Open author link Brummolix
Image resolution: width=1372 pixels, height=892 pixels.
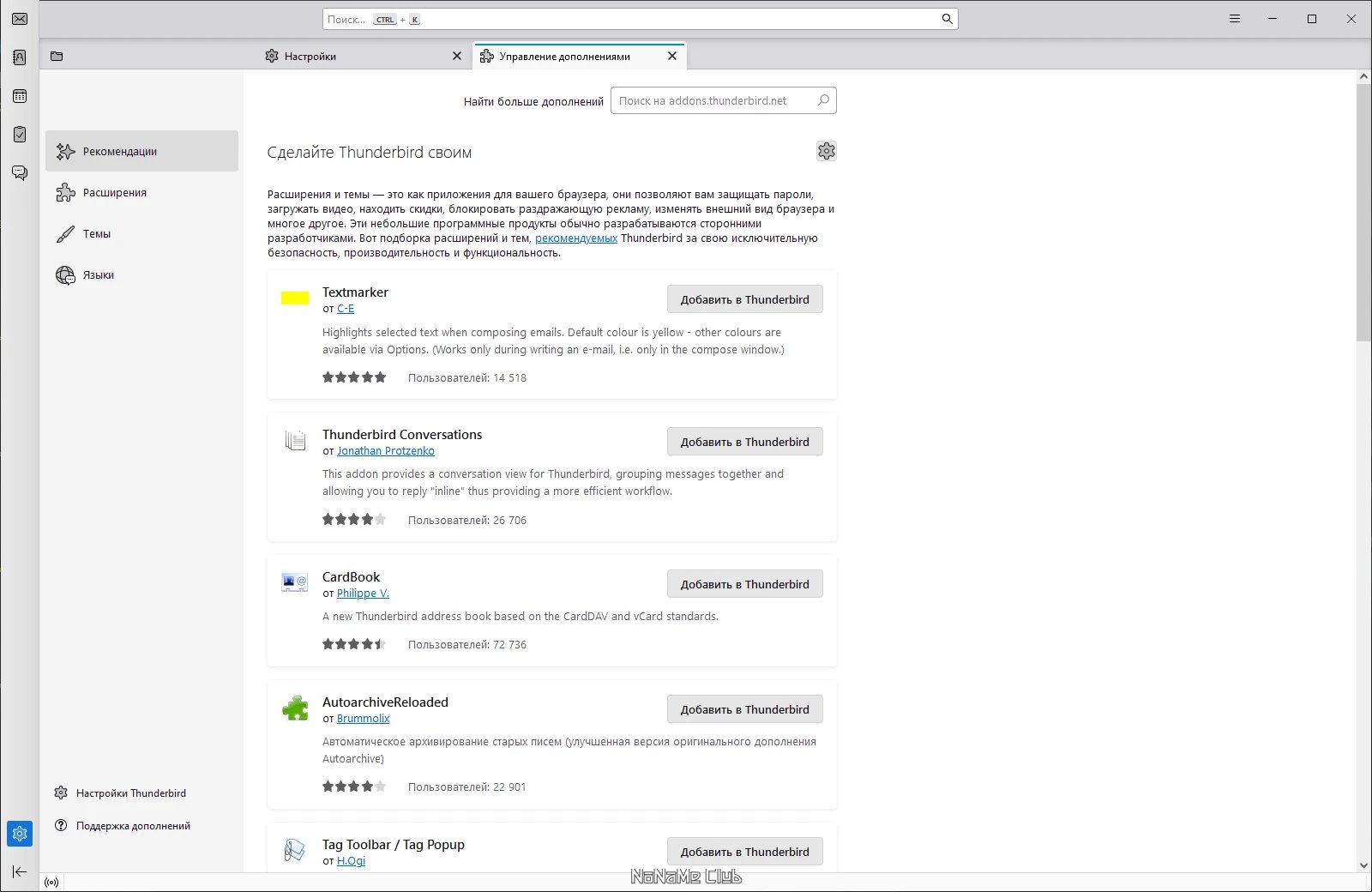pyautogui.click(x=363, y=719)
